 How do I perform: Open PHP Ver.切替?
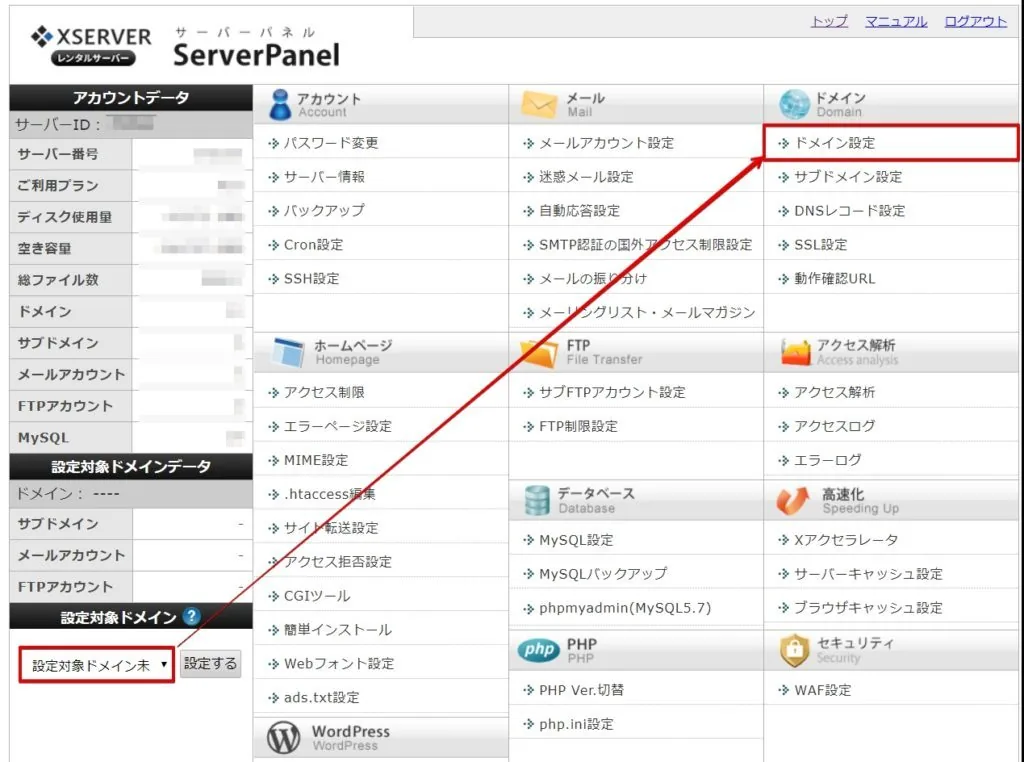tap(581, 690)
